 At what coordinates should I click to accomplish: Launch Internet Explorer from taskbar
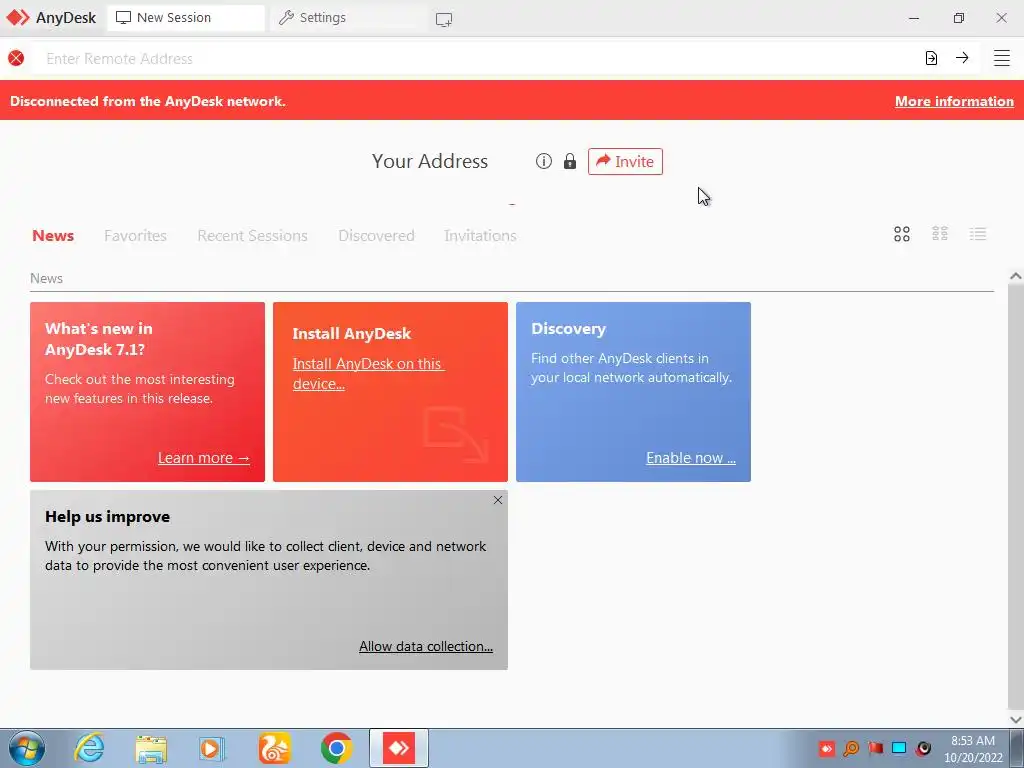(x=89, y=748)
